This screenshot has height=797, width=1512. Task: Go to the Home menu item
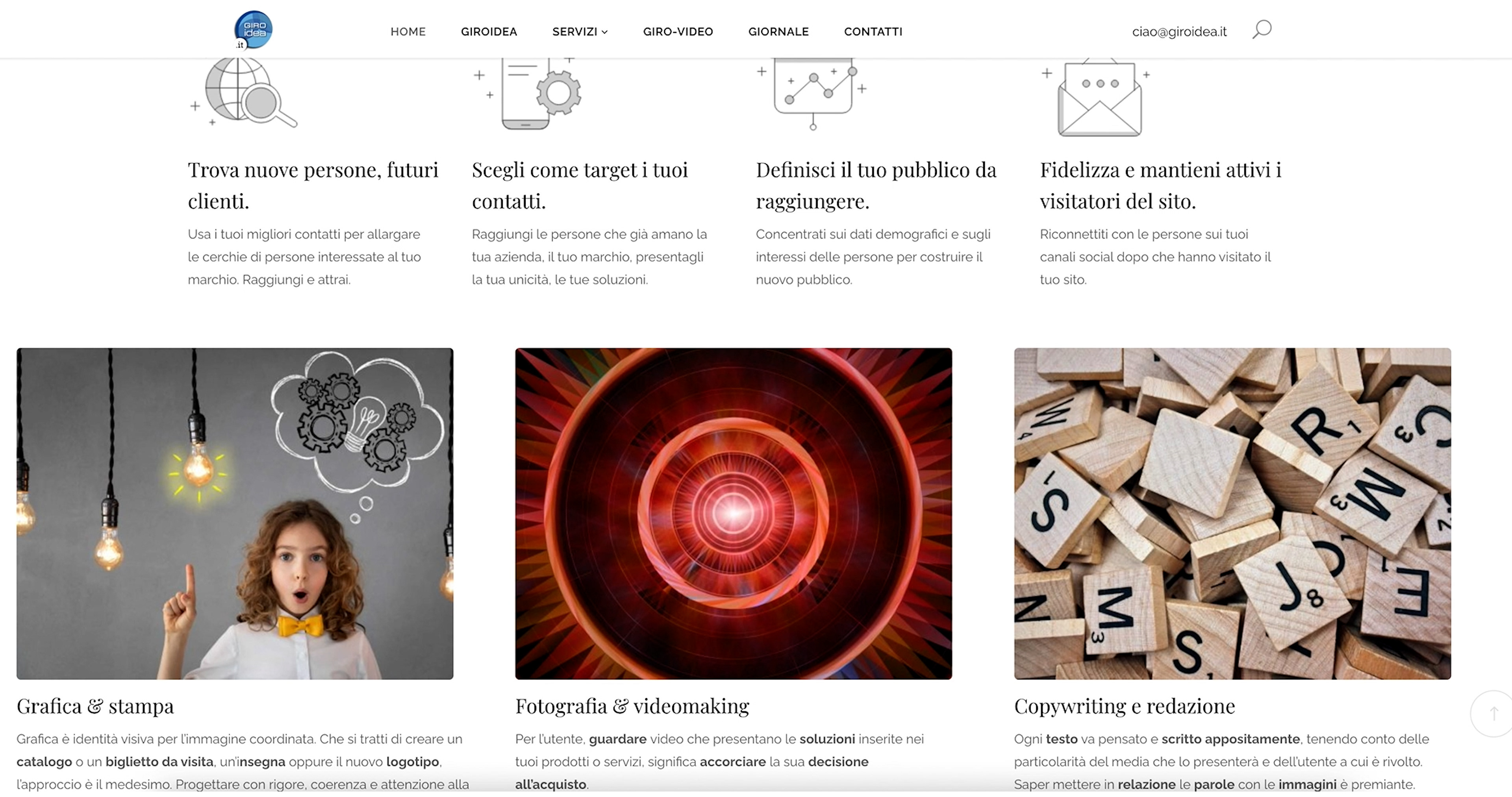click(408, 32)
